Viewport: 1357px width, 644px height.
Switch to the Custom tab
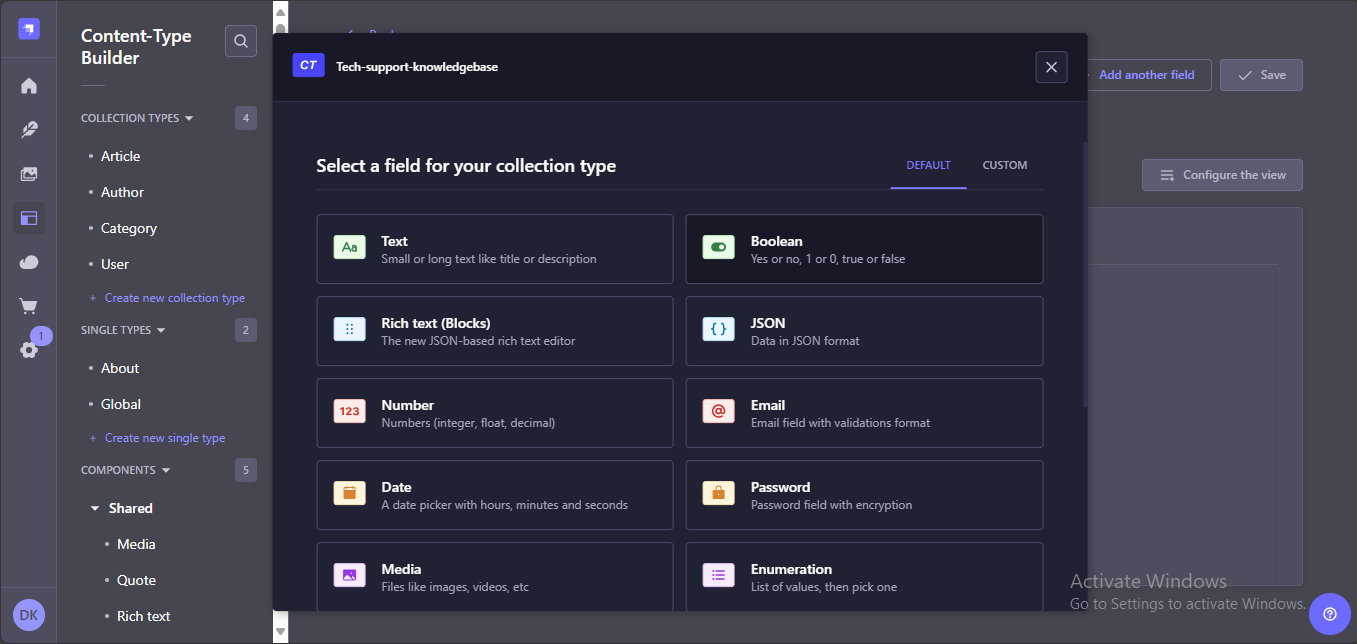[x=1004, y=166]
